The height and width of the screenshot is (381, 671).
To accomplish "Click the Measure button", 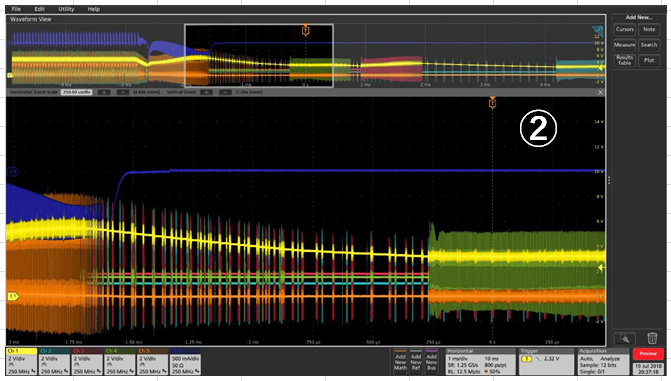I will pyautogui.click(x=625, y=45).
